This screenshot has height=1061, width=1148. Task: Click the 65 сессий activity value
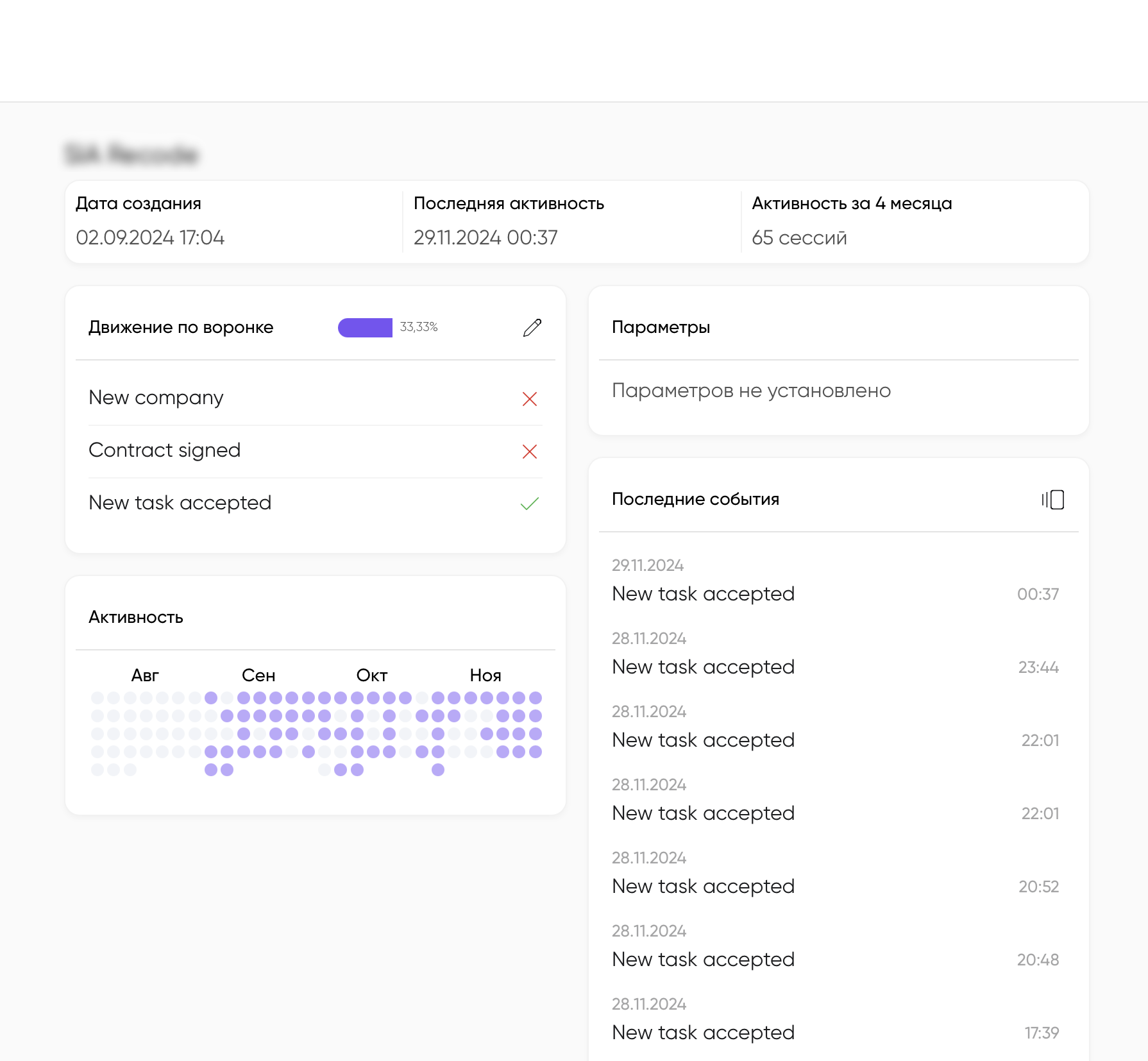click(x=799, y=238)
